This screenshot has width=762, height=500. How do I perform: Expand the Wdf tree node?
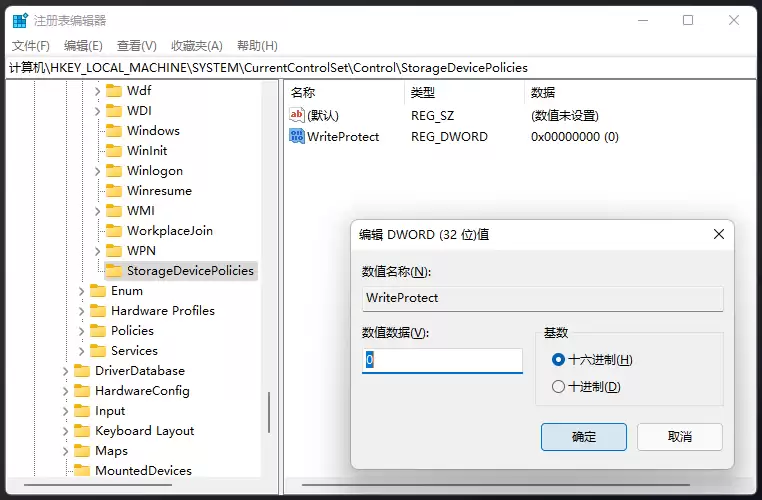[97, 91]
